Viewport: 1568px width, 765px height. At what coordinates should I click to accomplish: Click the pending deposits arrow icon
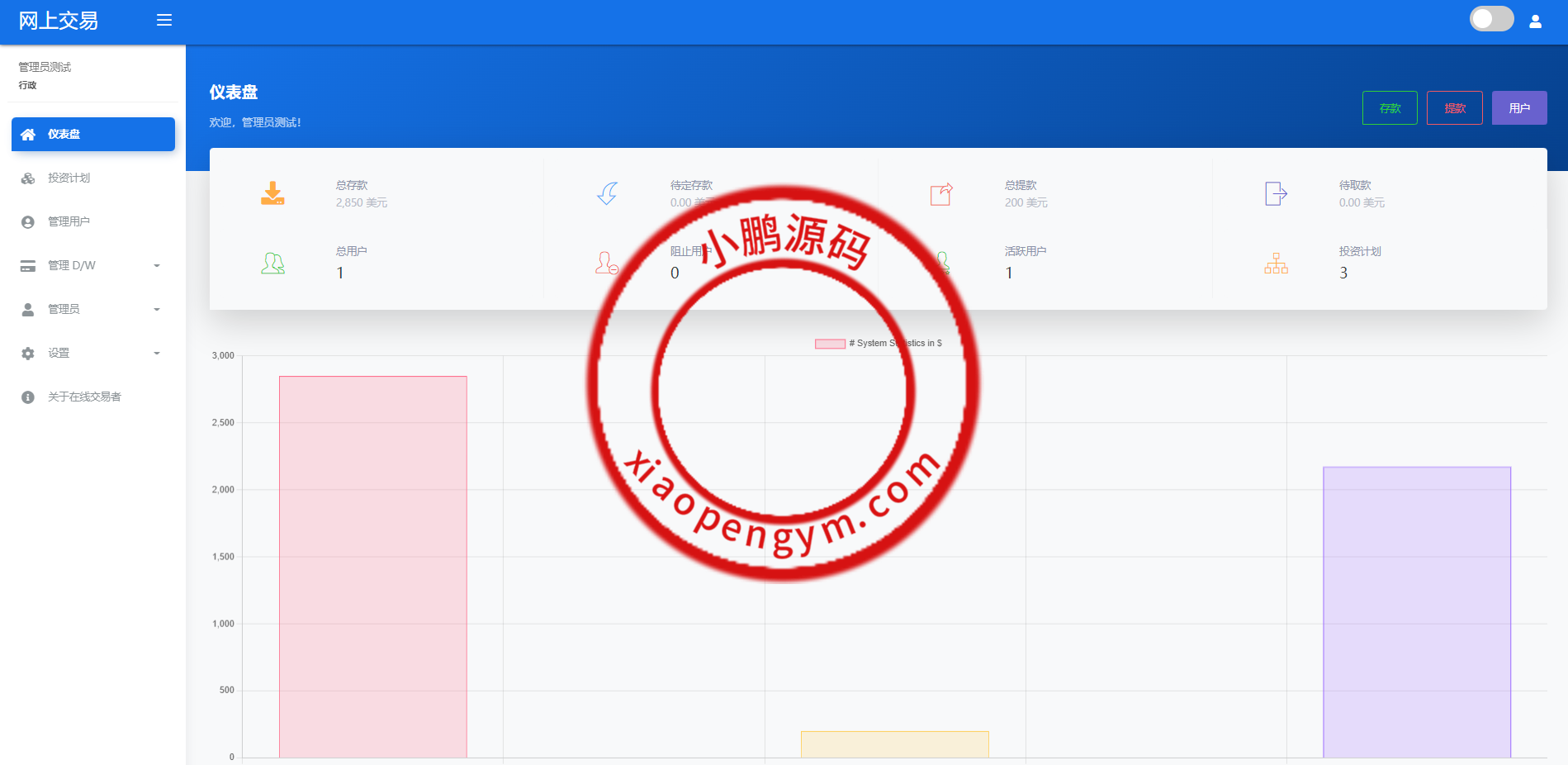coord(607,193)
